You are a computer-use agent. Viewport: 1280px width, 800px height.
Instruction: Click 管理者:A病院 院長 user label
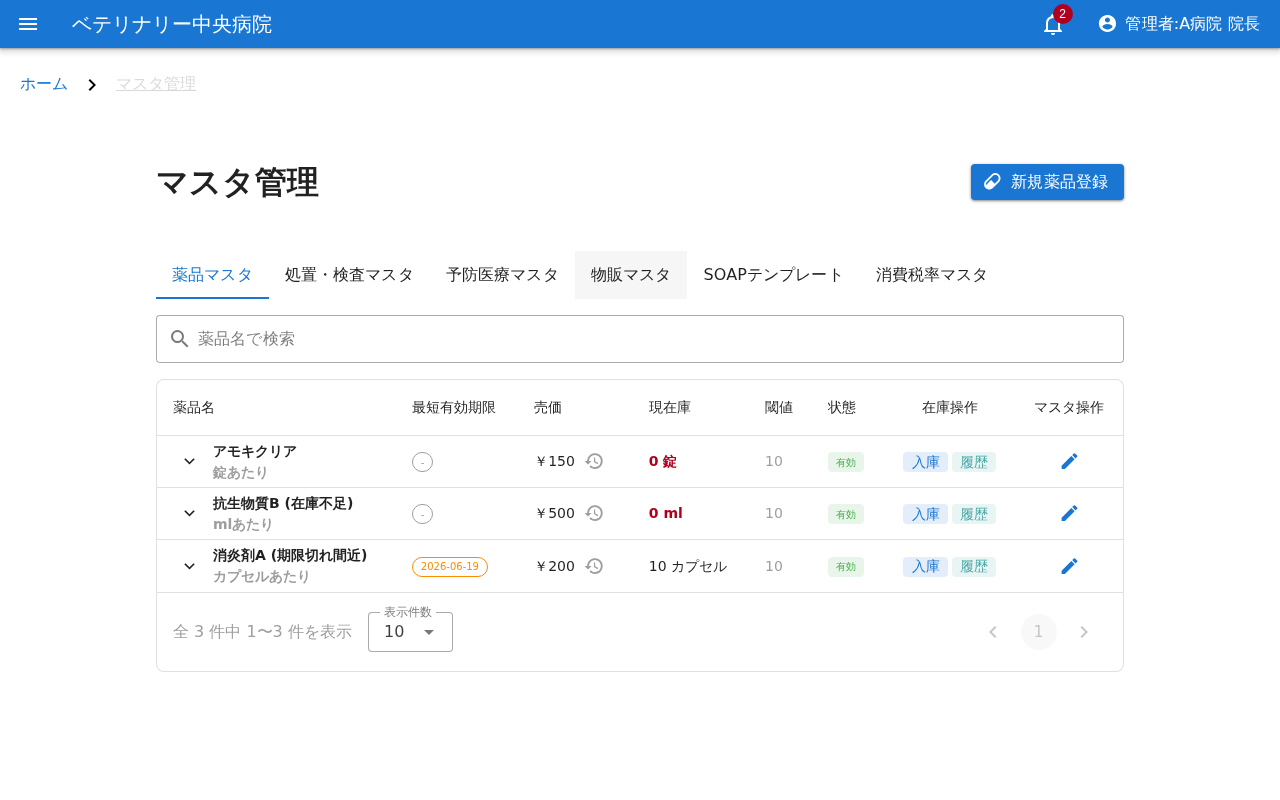pos(1192,24)
